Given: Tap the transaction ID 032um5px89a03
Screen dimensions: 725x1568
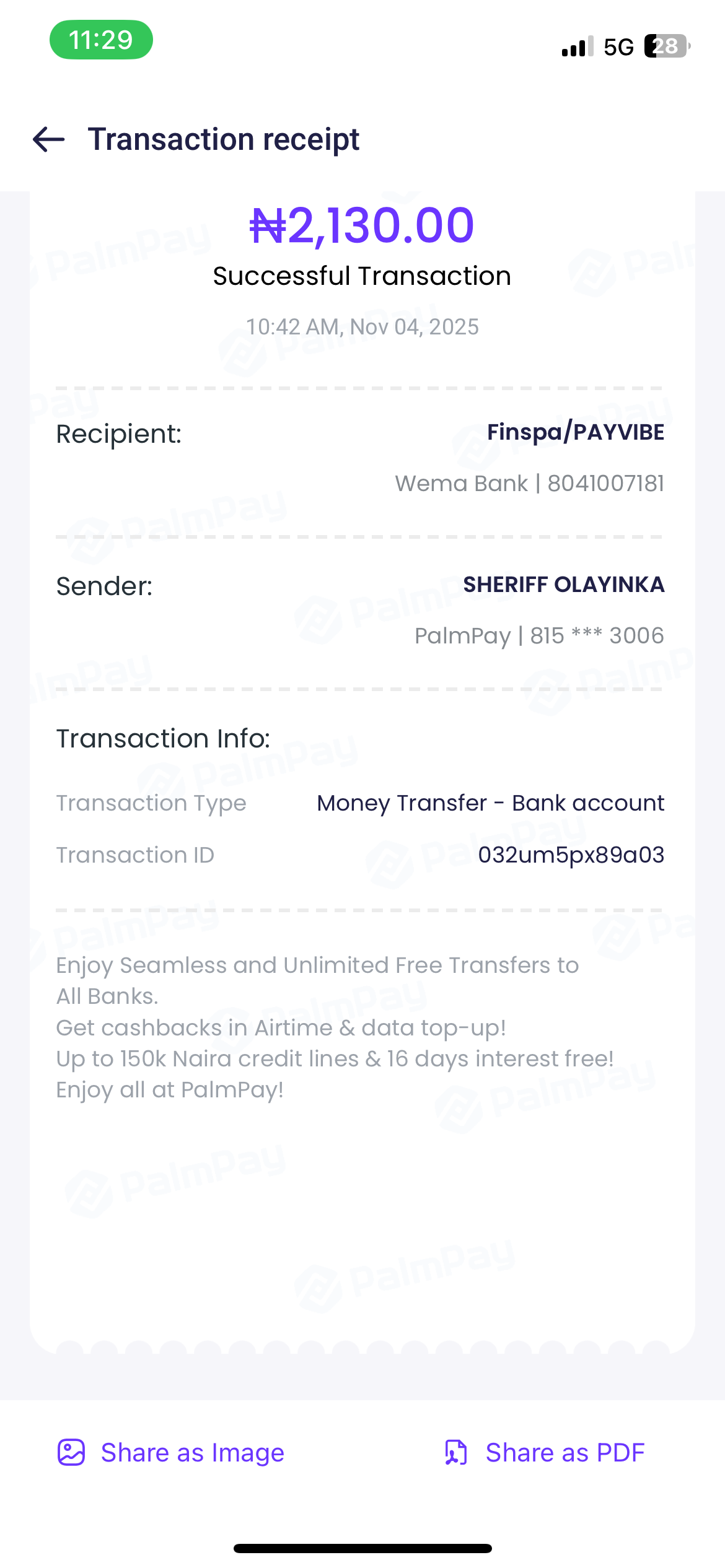Looking at the screenshot, I should 571,855.
